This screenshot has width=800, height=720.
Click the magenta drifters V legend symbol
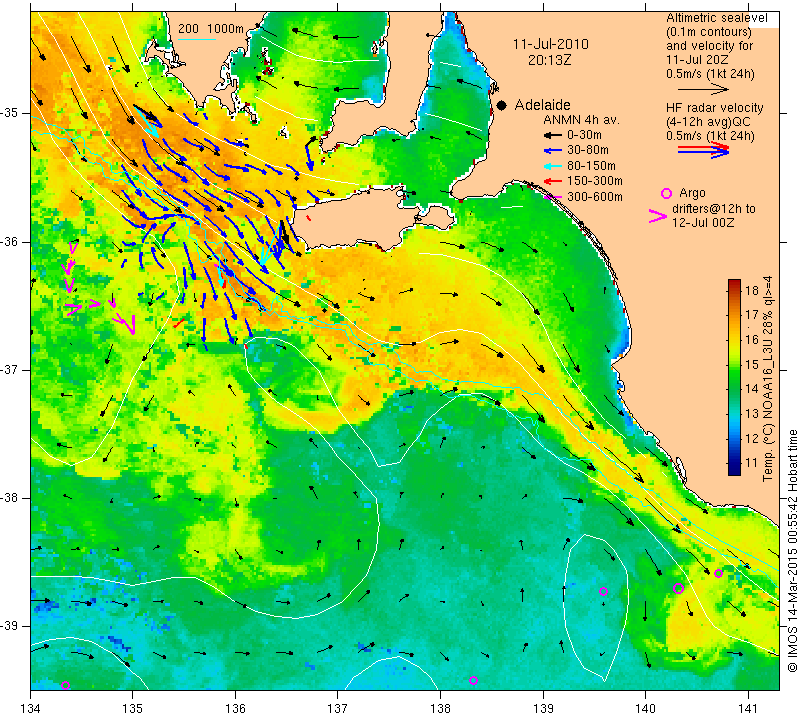pos(657,216)
